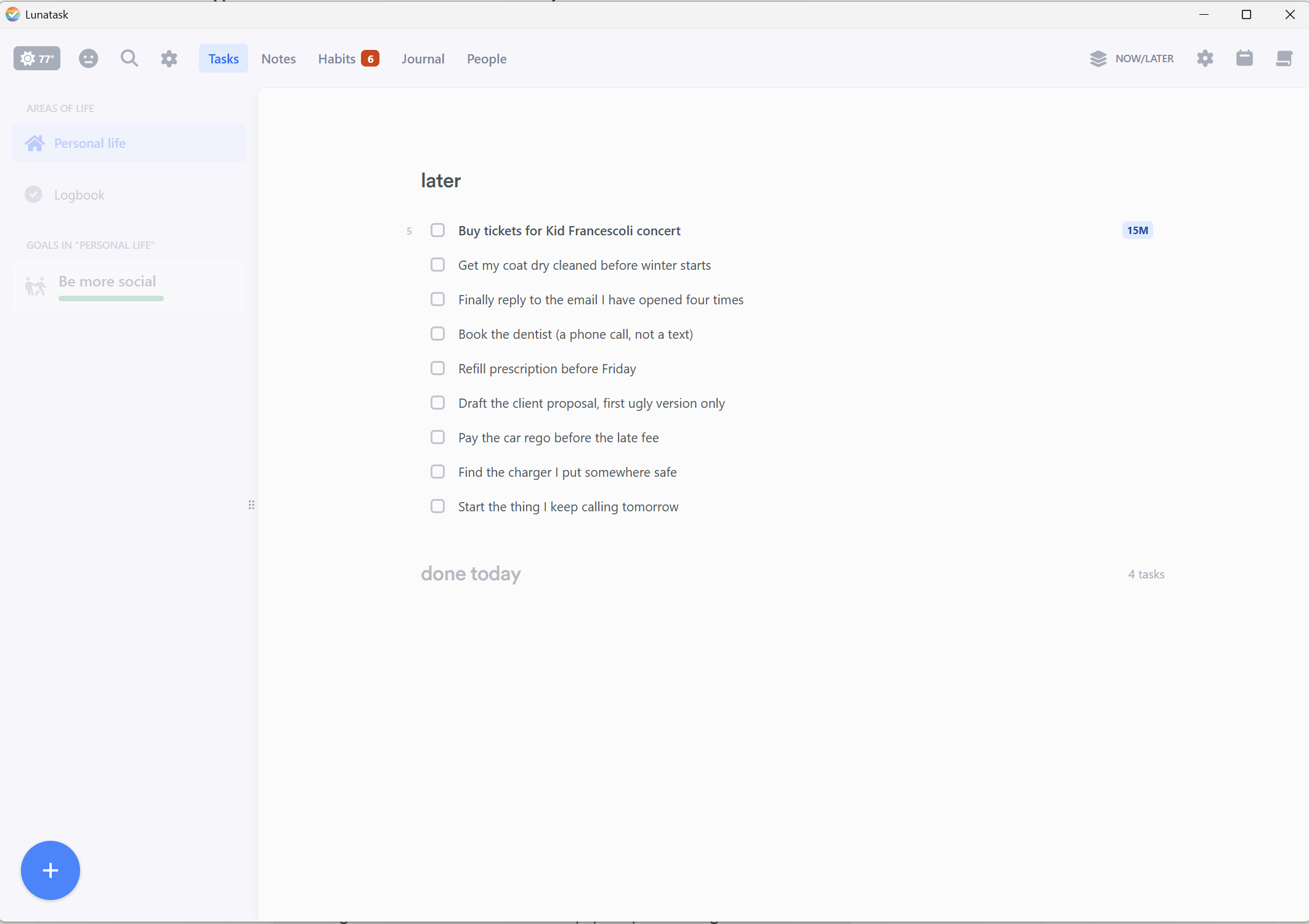Click the later section heading
This screenshot has width=1309, height=924.
(441, 180)
